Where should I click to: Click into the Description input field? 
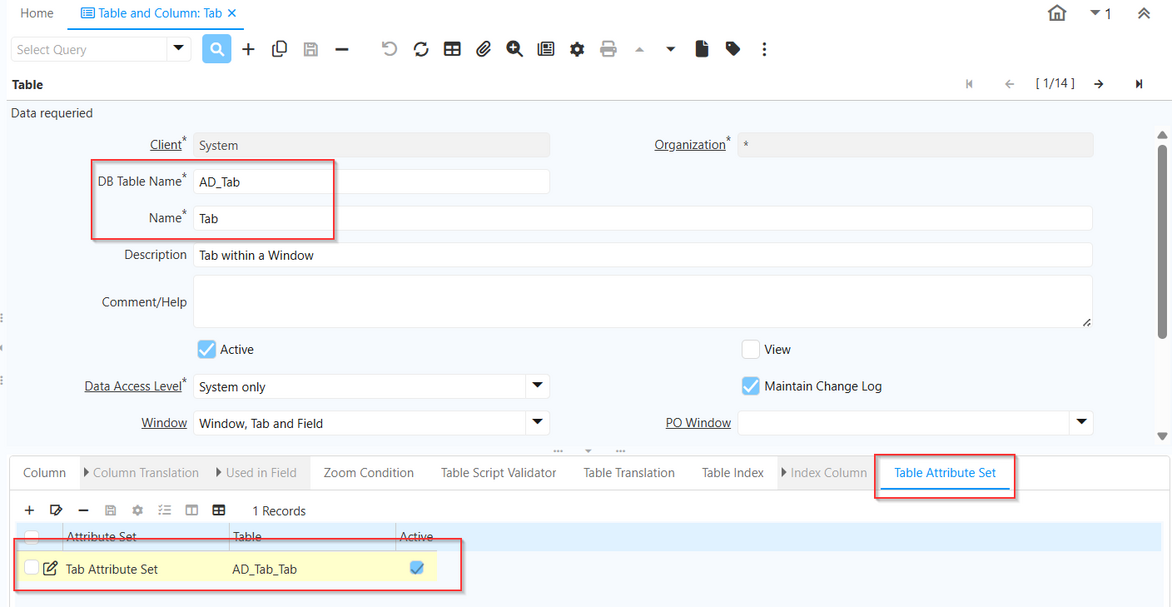pyautogui.click(x=640, y=255)
